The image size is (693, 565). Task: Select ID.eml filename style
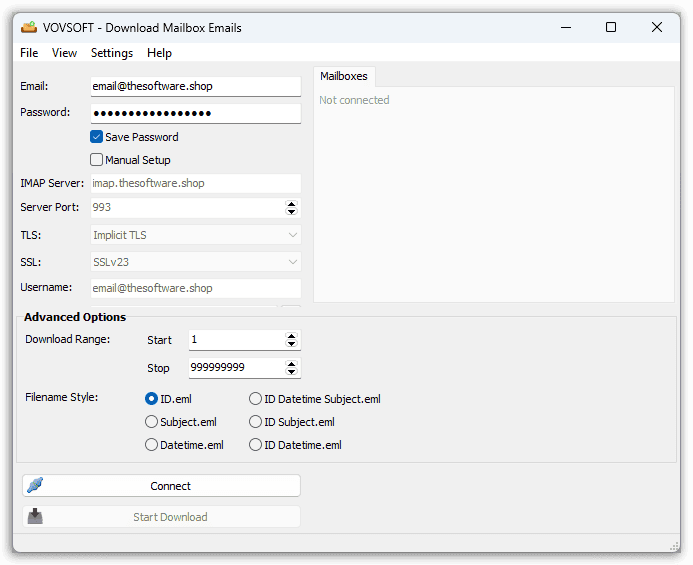coord(151,399)
